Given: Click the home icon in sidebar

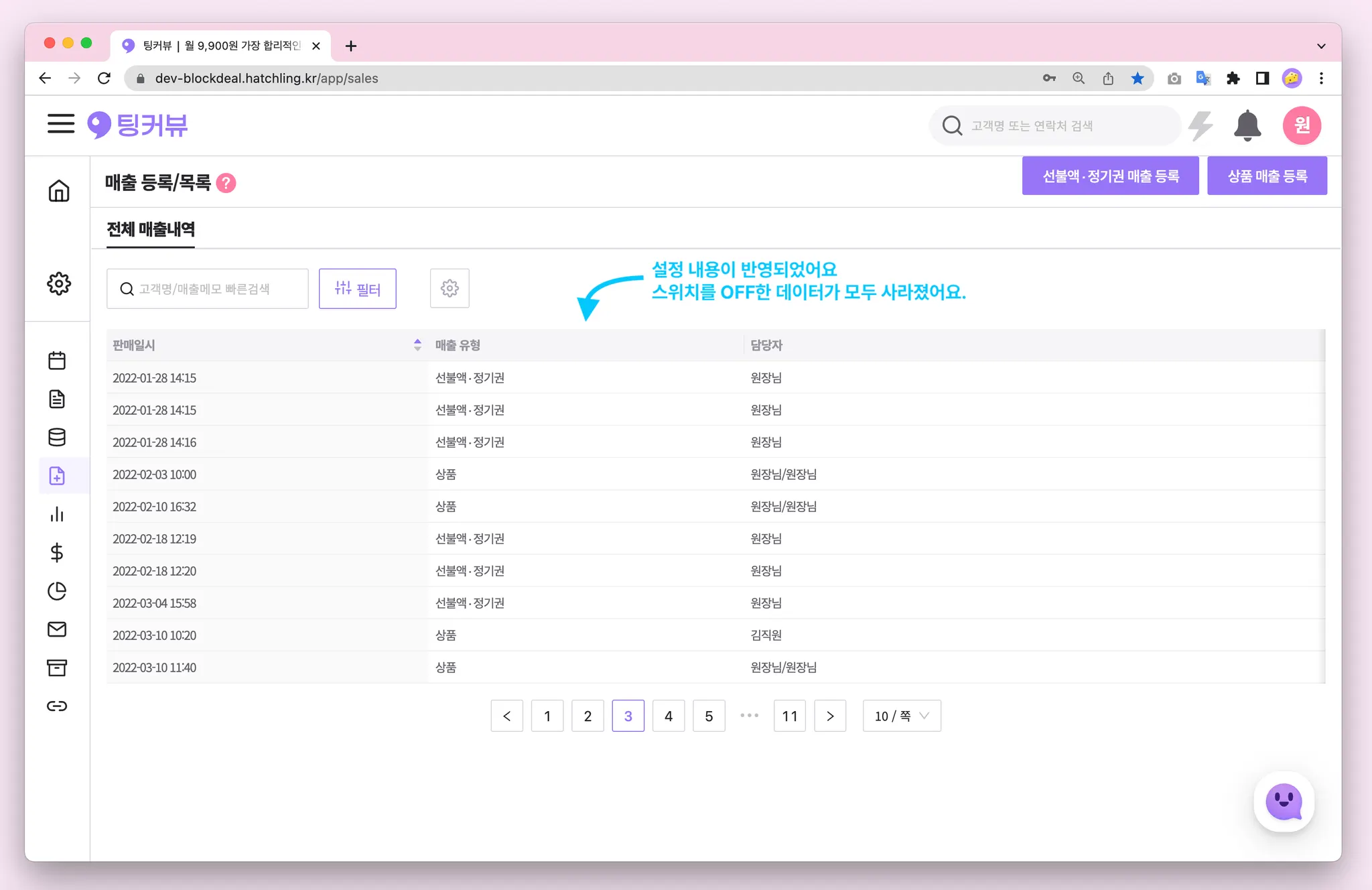Looking at the screenshot, I should (x=59, y=191).
